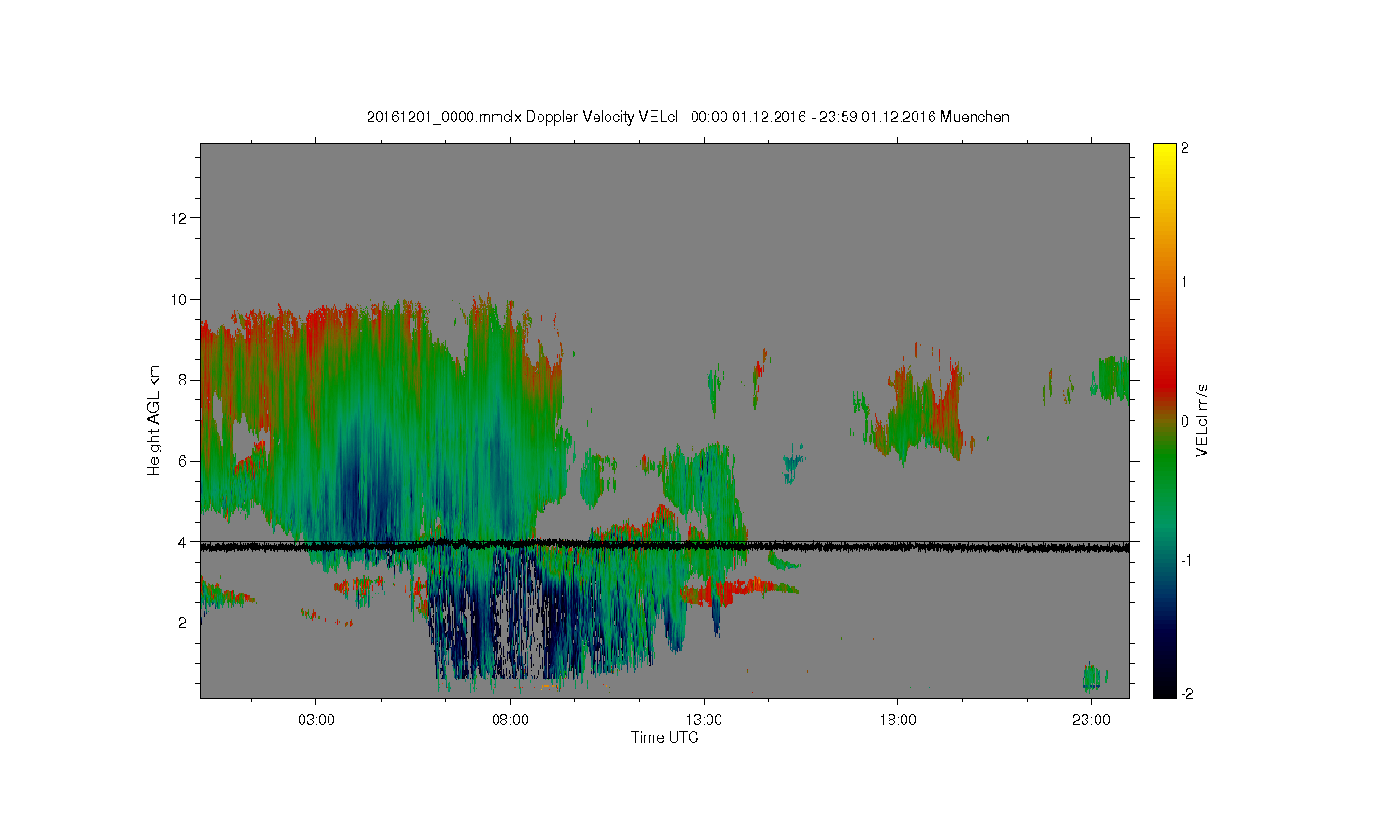The width and height of the screenshot is (1400, 840).
Task: Click the '13:00' time tick label
Action: tap(704, 721)
